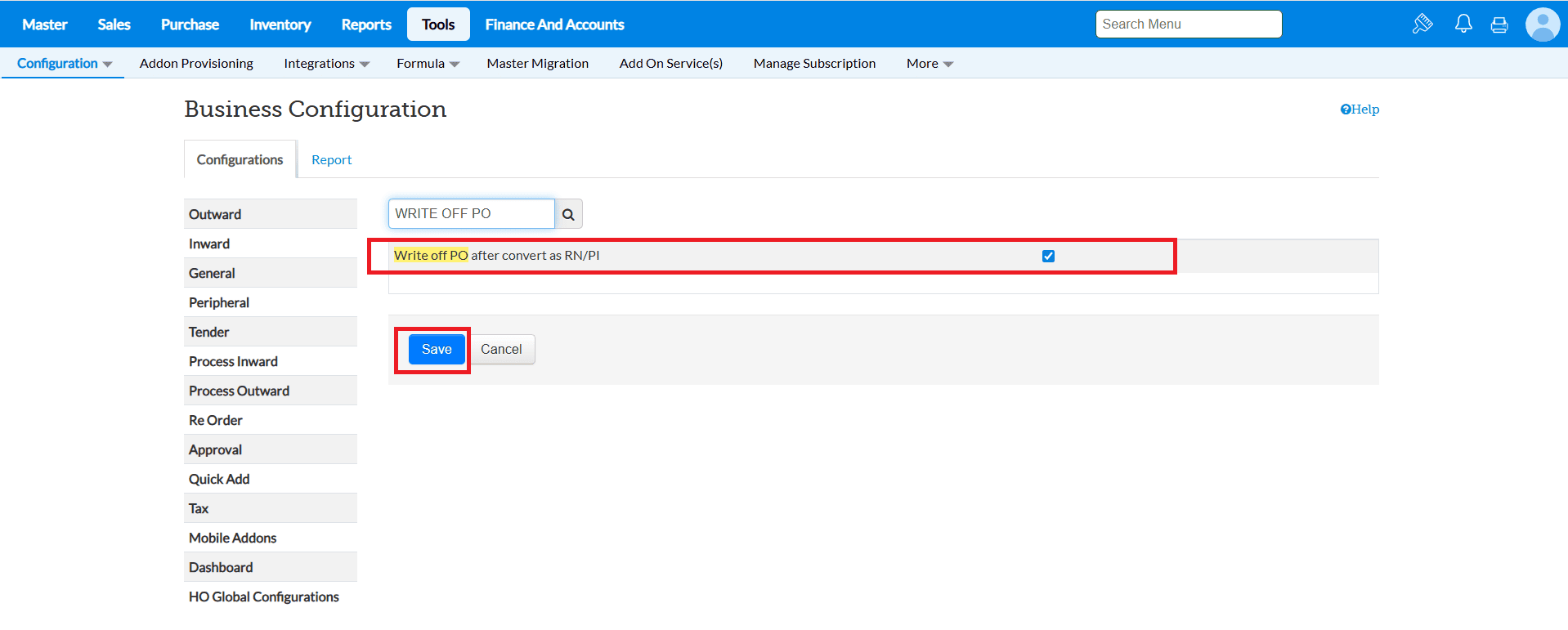The width and height of the screenshot is (1568, 630).
Task: Open the Integrations dropdown
Action: tap(326, 64)
